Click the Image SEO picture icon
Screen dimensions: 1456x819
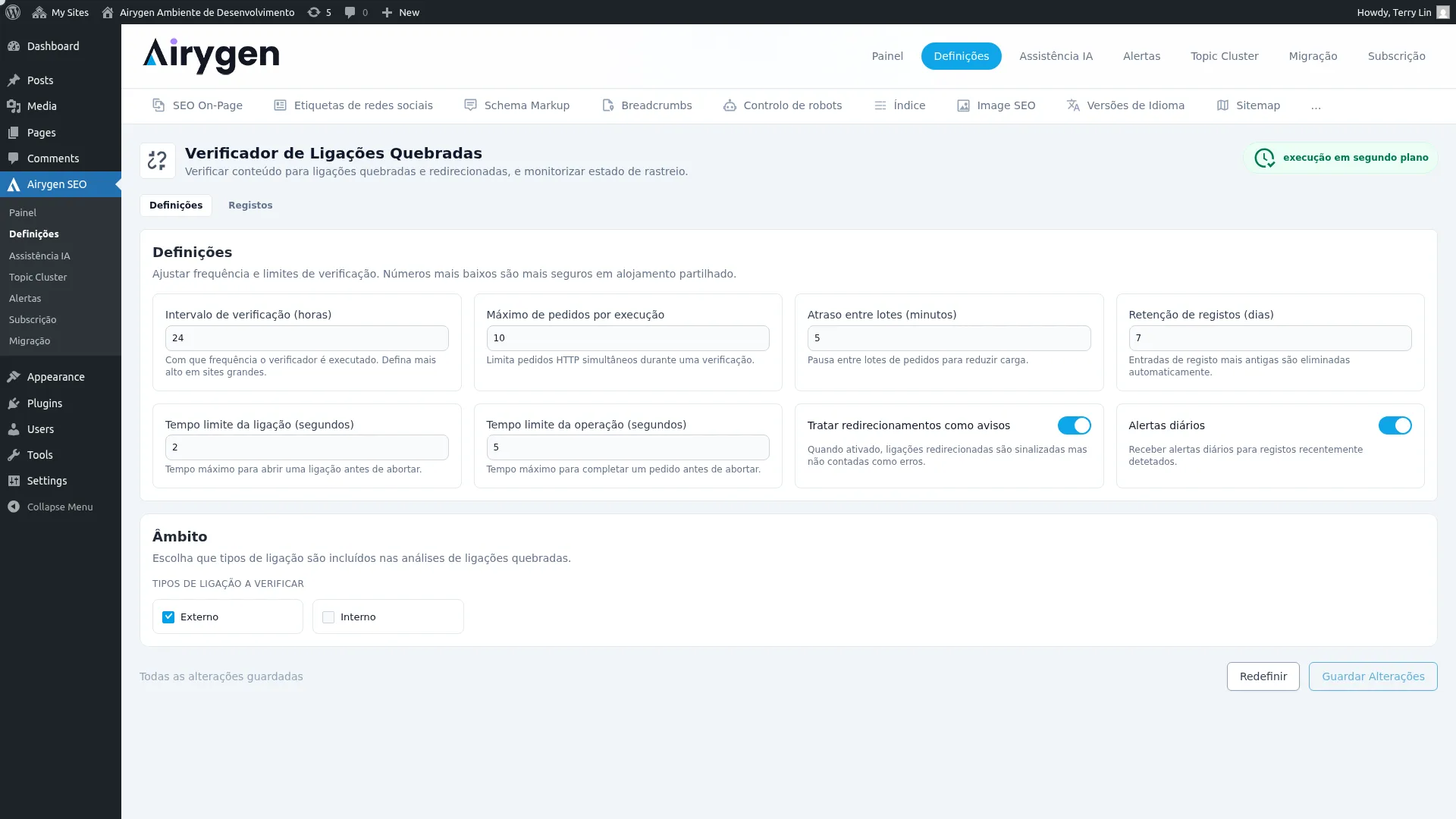[x=963, y=105]
